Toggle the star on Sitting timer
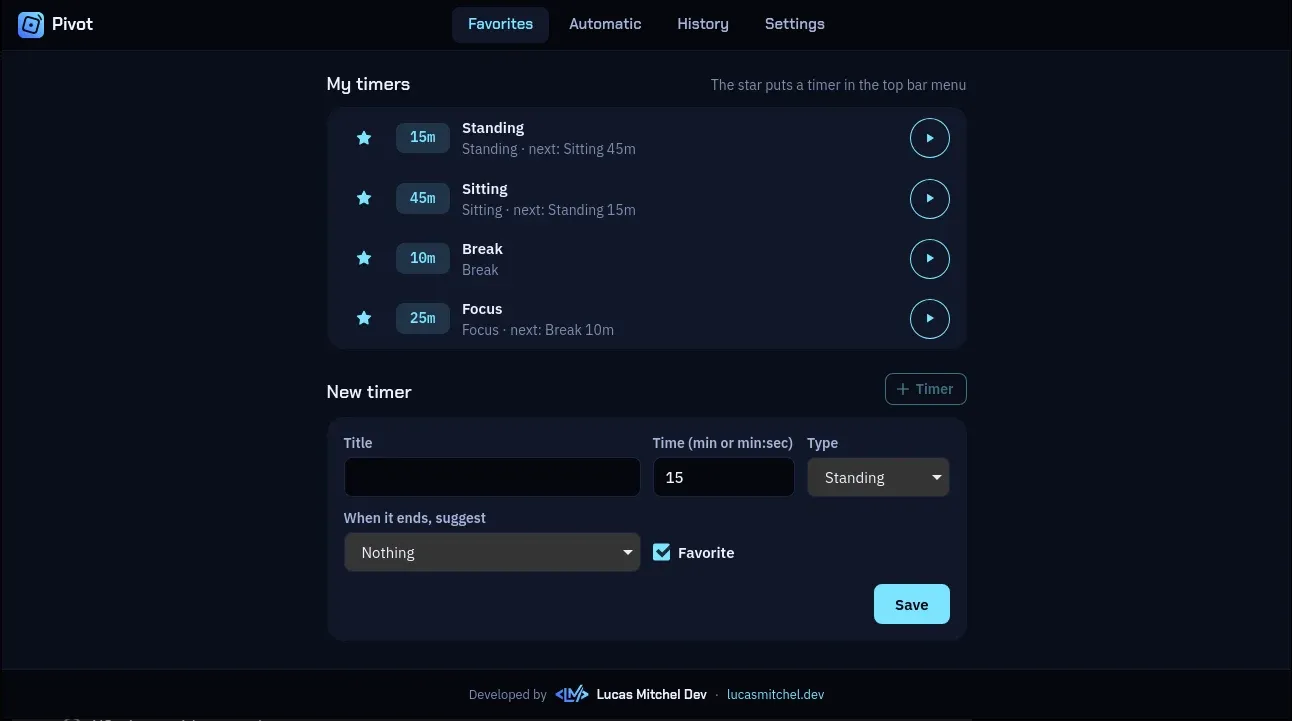The image size is (1292, 721). pos(364,198)
